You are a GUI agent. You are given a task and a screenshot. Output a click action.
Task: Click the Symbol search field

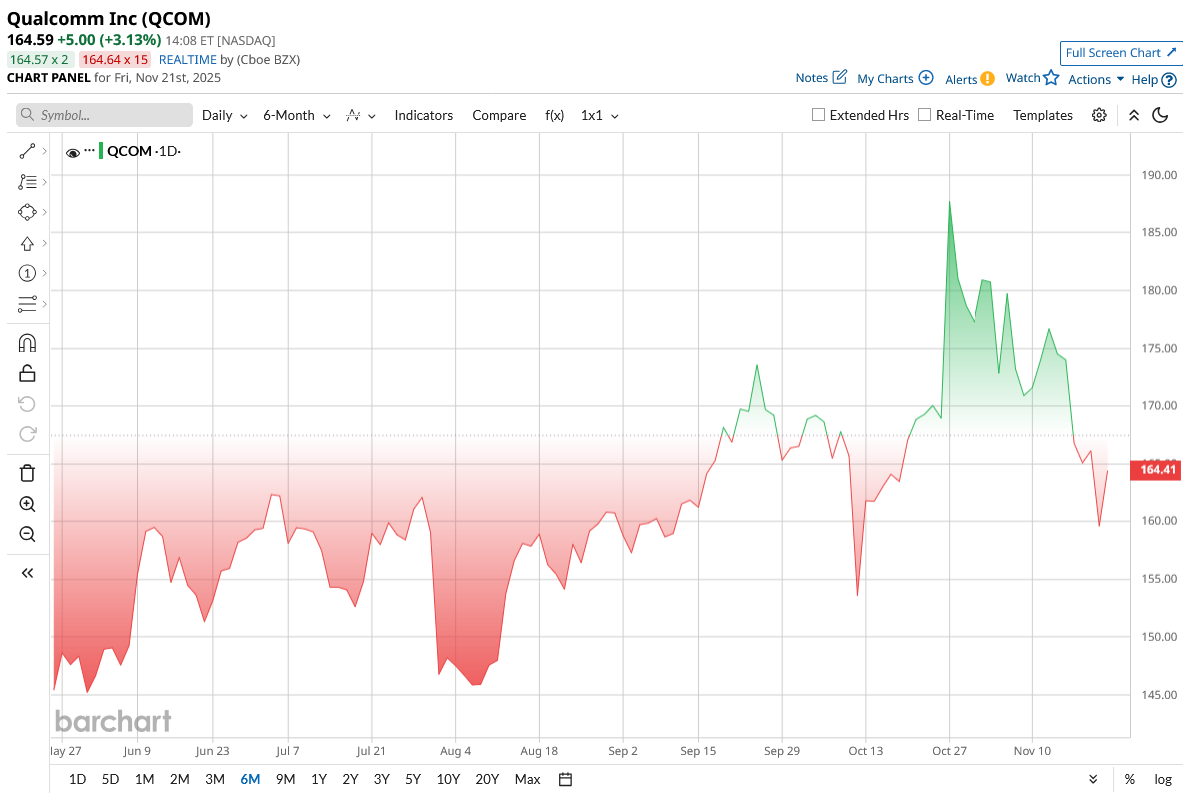point(104,115)
